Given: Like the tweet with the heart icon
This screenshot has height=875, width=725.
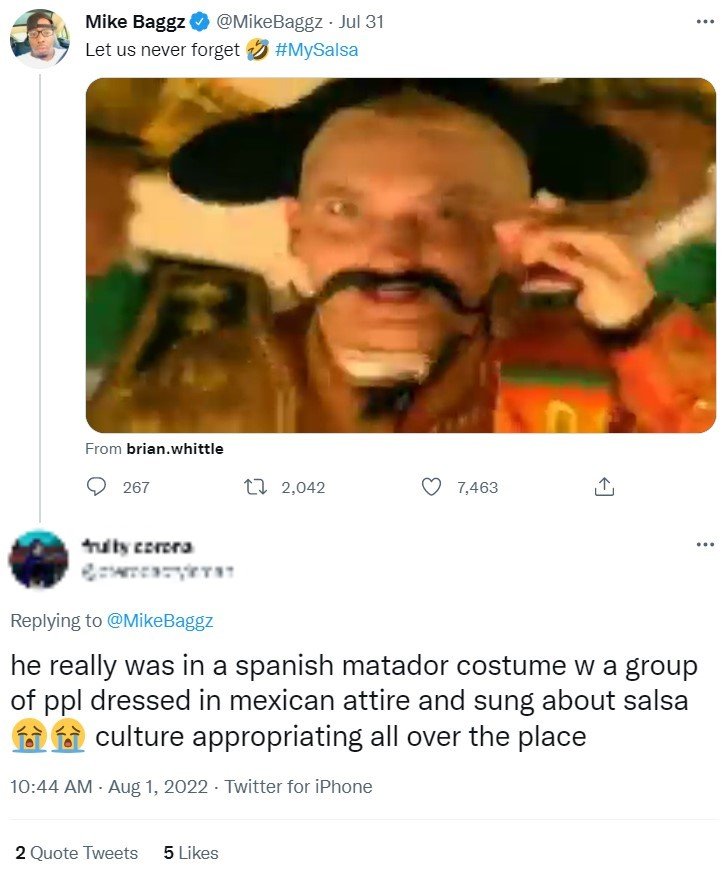Looking at the screenshot, I should [431, 487].
